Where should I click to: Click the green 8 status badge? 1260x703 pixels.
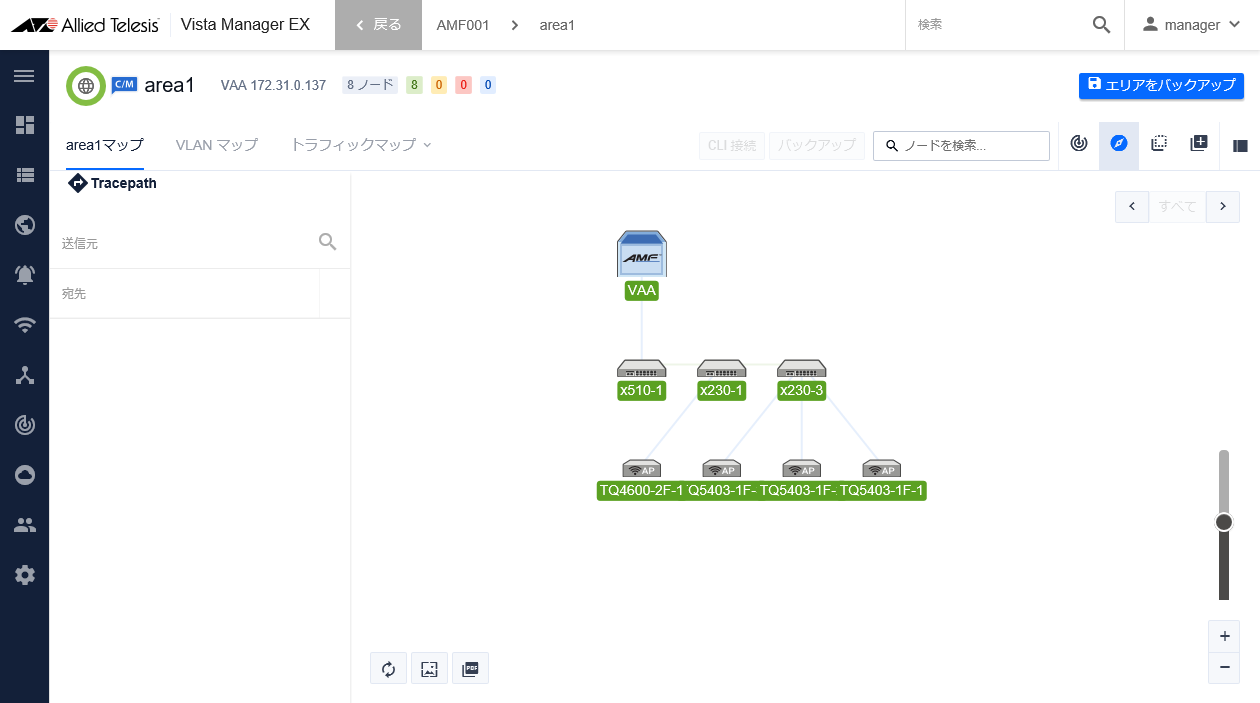pos(414,85)
